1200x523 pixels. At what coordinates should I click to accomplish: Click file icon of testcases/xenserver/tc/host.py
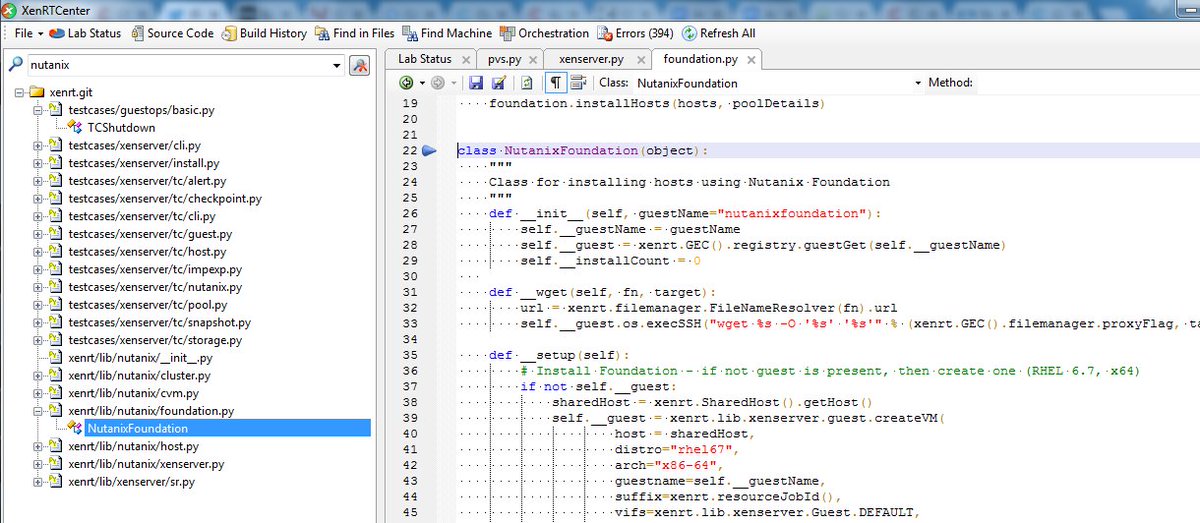(x=56, y=252)
